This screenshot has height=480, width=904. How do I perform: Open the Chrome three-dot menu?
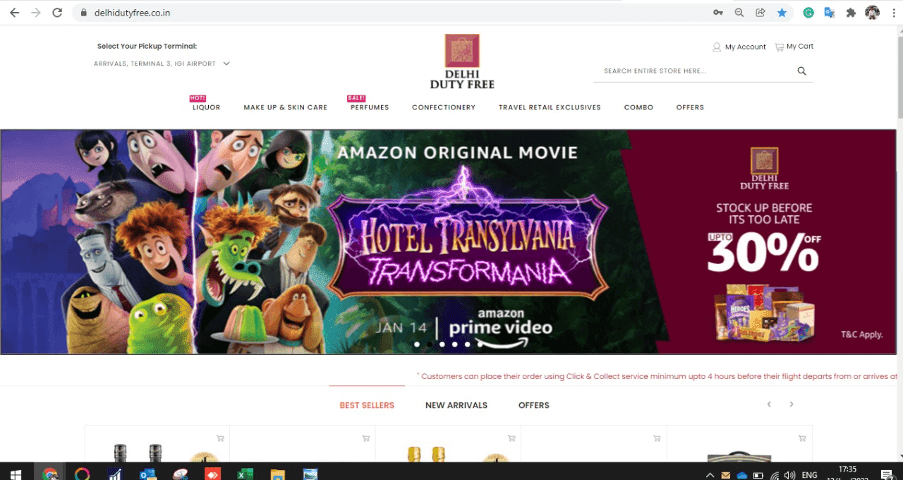point(894,13)
